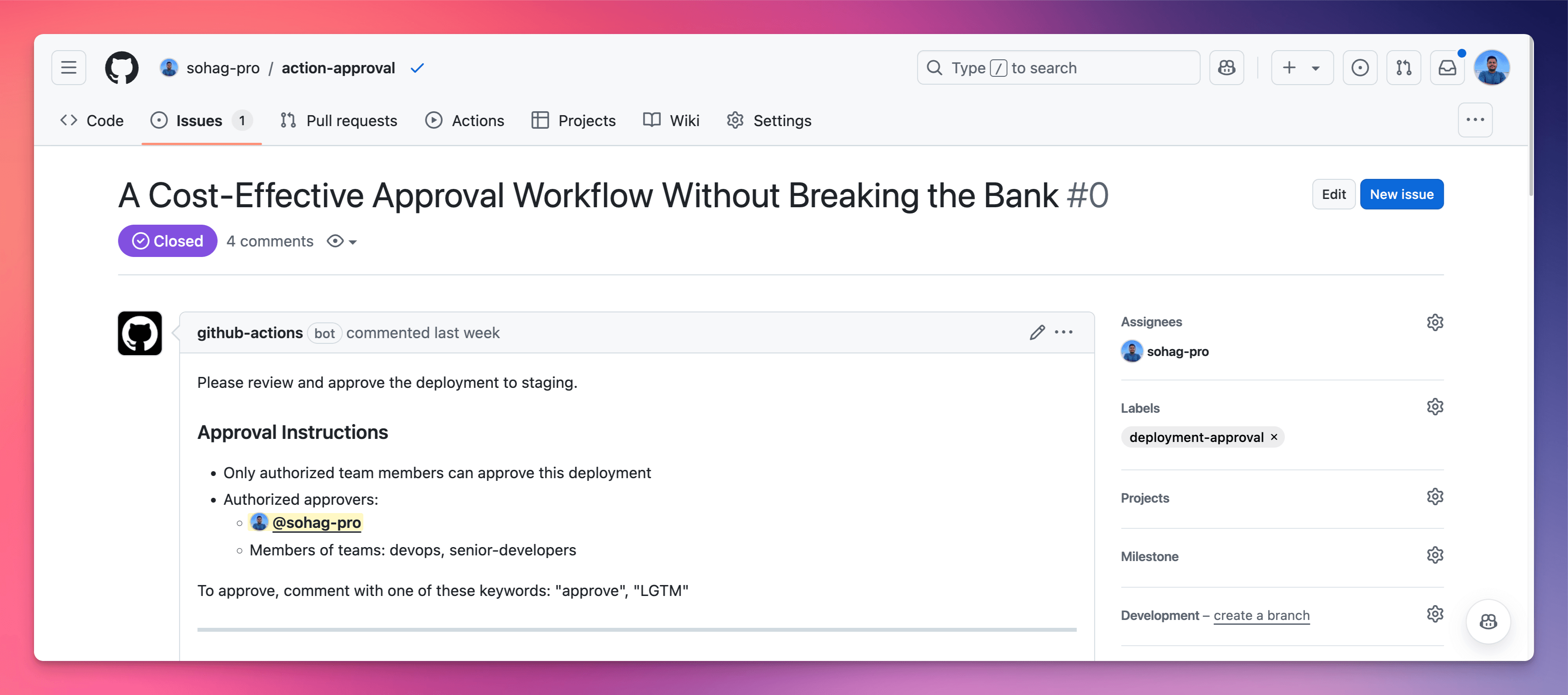1568x695 pixels.
Task: Focus the 'Type / to search' field
Action: pyautogui.click(x=1059, y=68)
